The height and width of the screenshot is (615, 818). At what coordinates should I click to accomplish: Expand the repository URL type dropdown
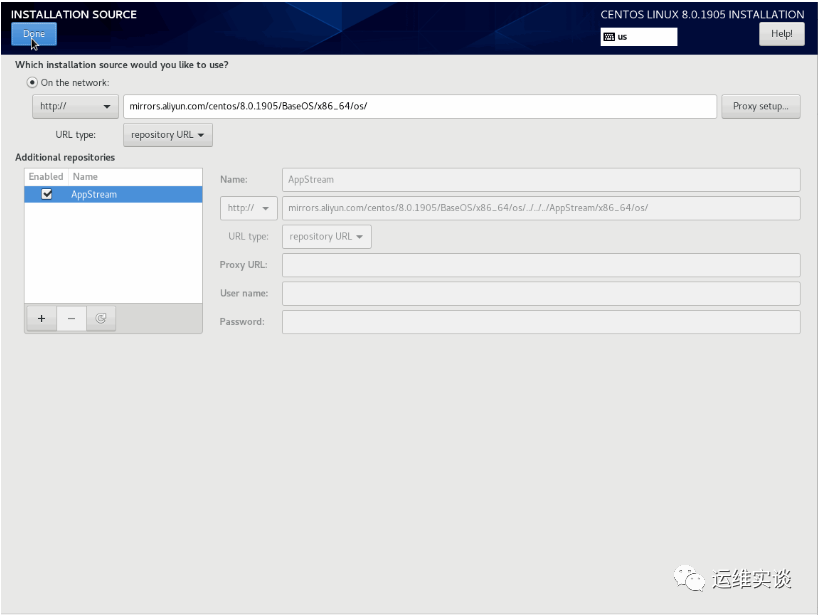click(327, 236)
